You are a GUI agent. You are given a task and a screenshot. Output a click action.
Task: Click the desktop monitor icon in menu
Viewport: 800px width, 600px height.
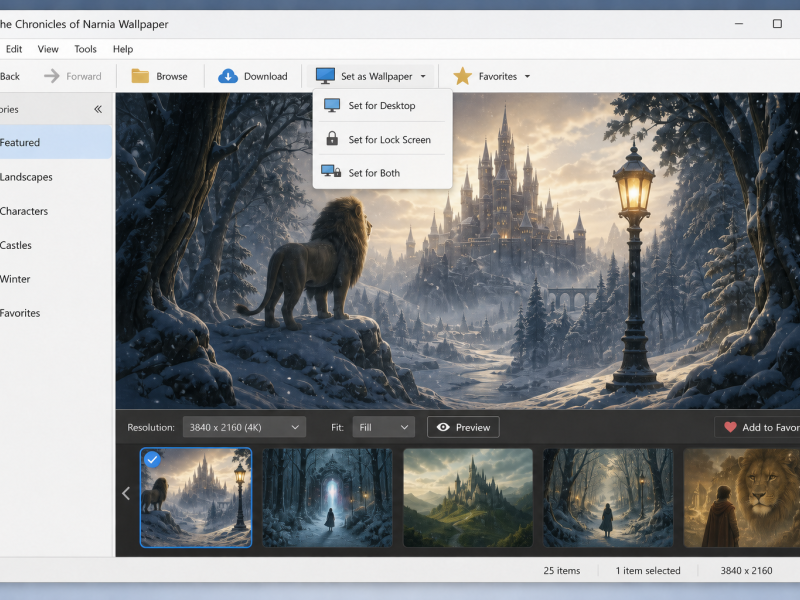click(332, 106)
